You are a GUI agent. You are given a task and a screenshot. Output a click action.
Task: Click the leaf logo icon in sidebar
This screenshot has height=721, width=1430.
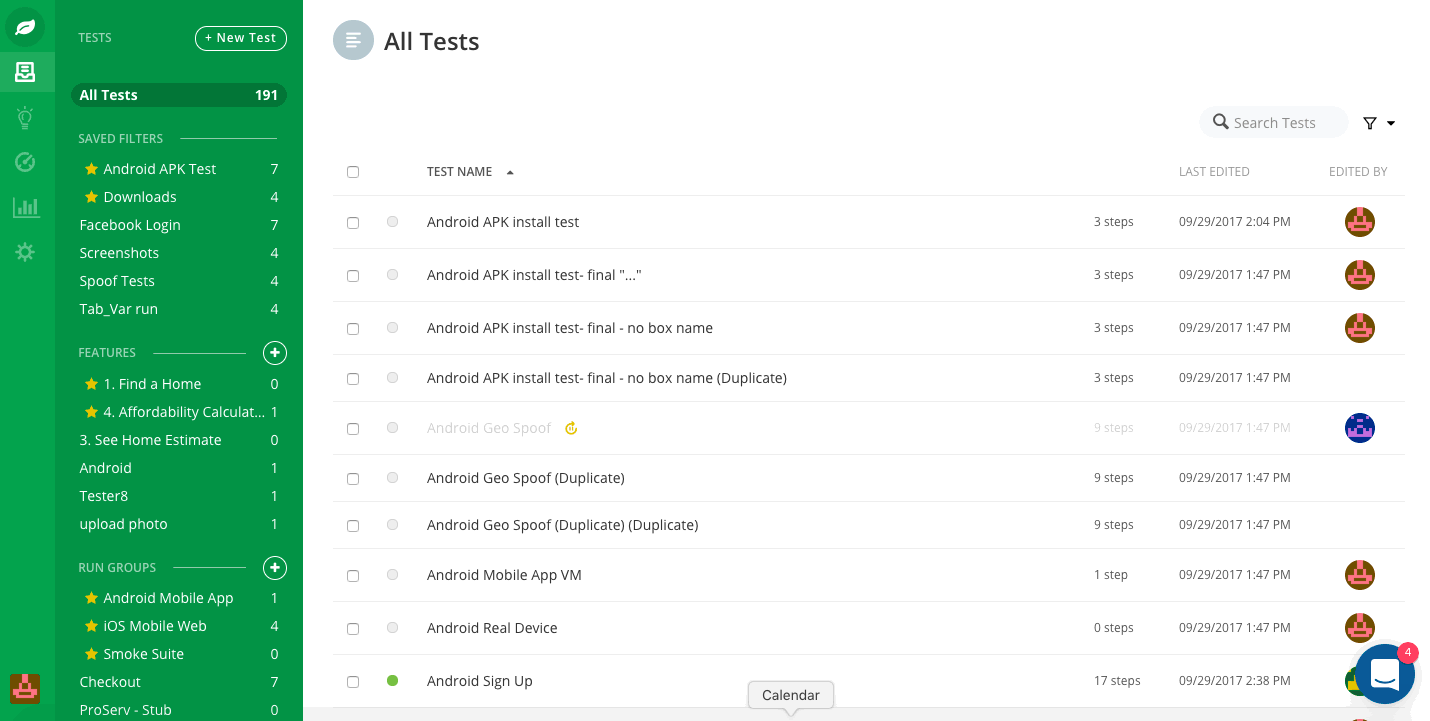[x=25, y=27]
